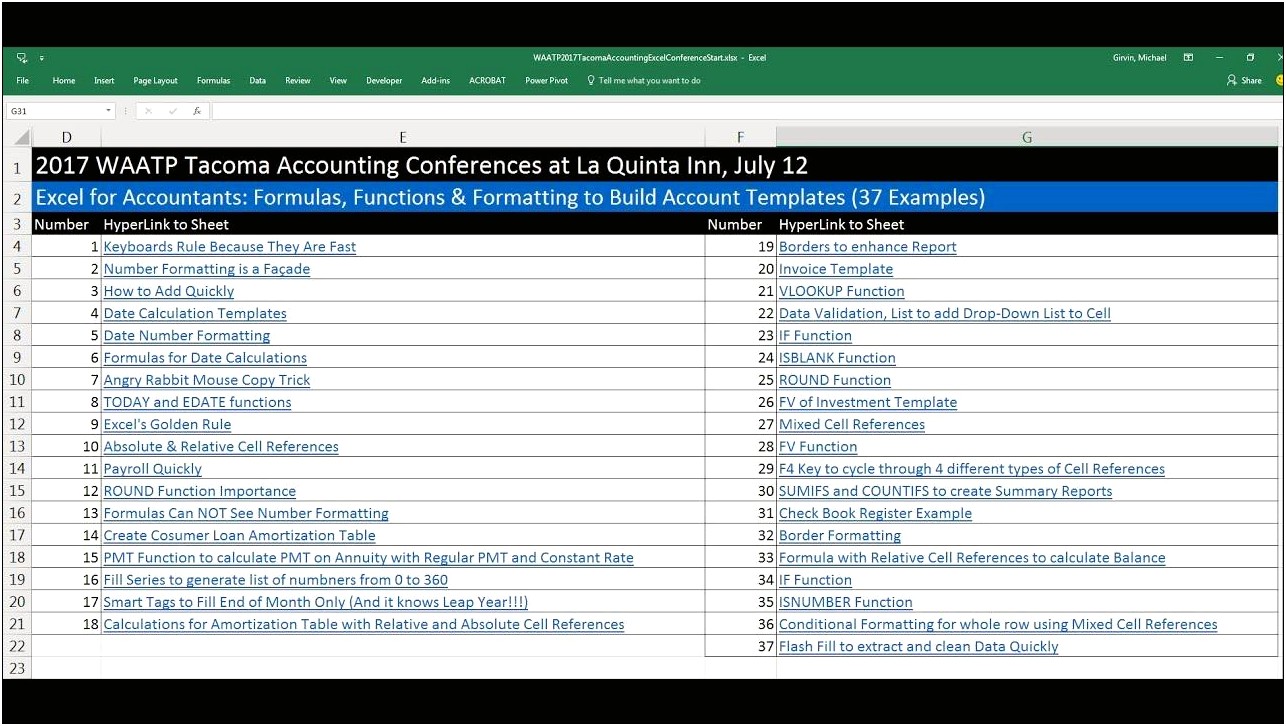This screenshot has height=726, width=1286.
Task: Click the ribbon display options icon
Action: point(1188,58)
